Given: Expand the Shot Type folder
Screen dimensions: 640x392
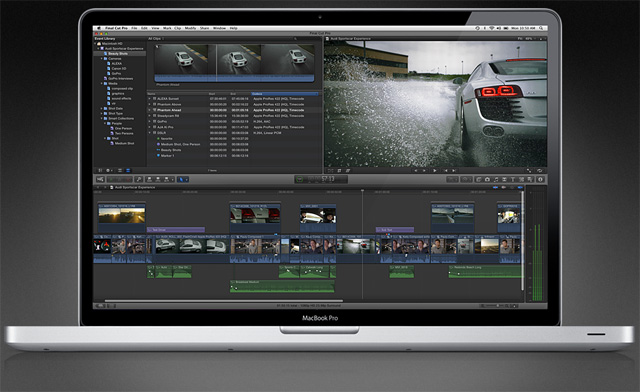Looking at the screenshot, I should [x=102, y=113].
